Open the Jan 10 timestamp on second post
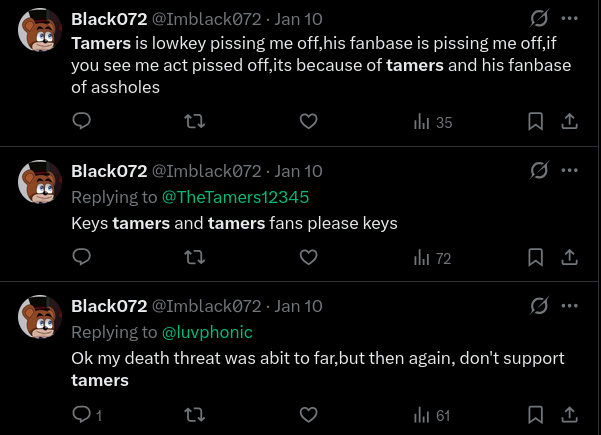 pos(298,171)
